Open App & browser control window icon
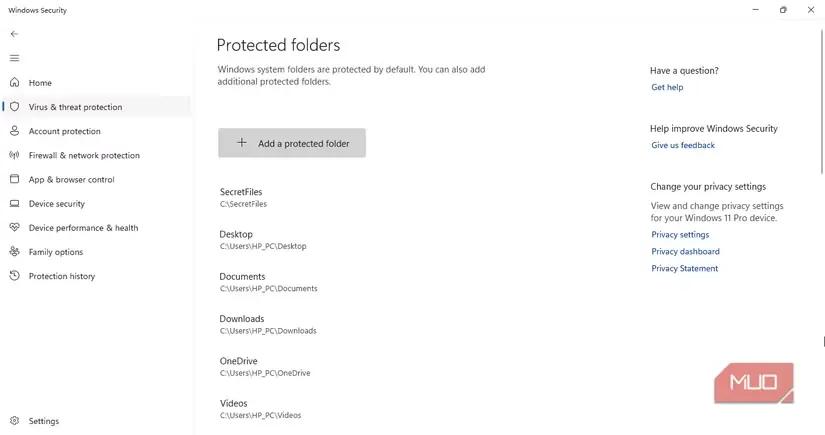Viewport: 825px width, 435px height. click(x=14, y=179)
